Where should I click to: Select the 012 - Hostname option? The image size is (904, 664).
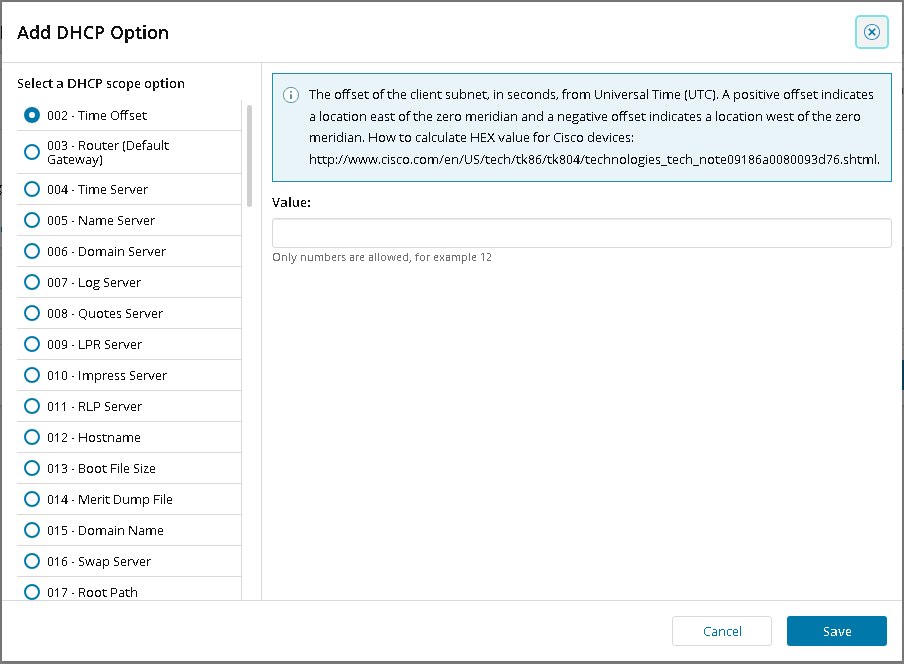[32, 437]
